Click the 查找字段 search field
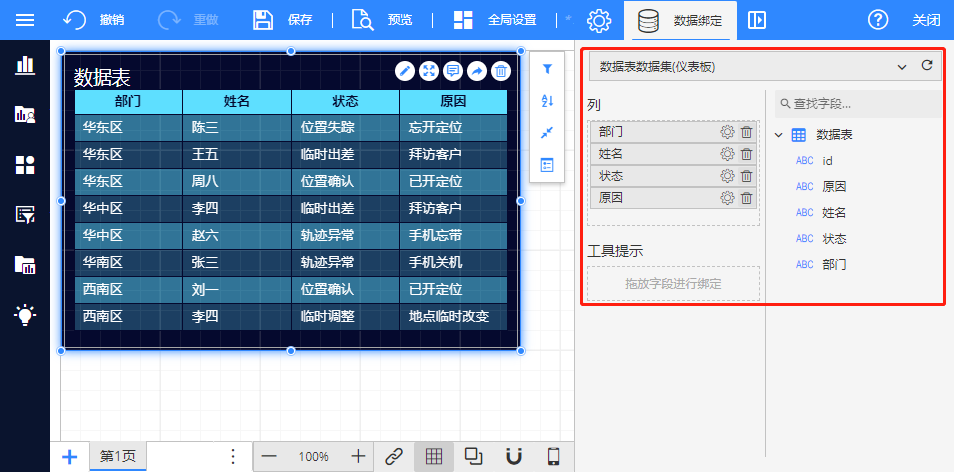954x472 pixels. click(x=862, y=104)
